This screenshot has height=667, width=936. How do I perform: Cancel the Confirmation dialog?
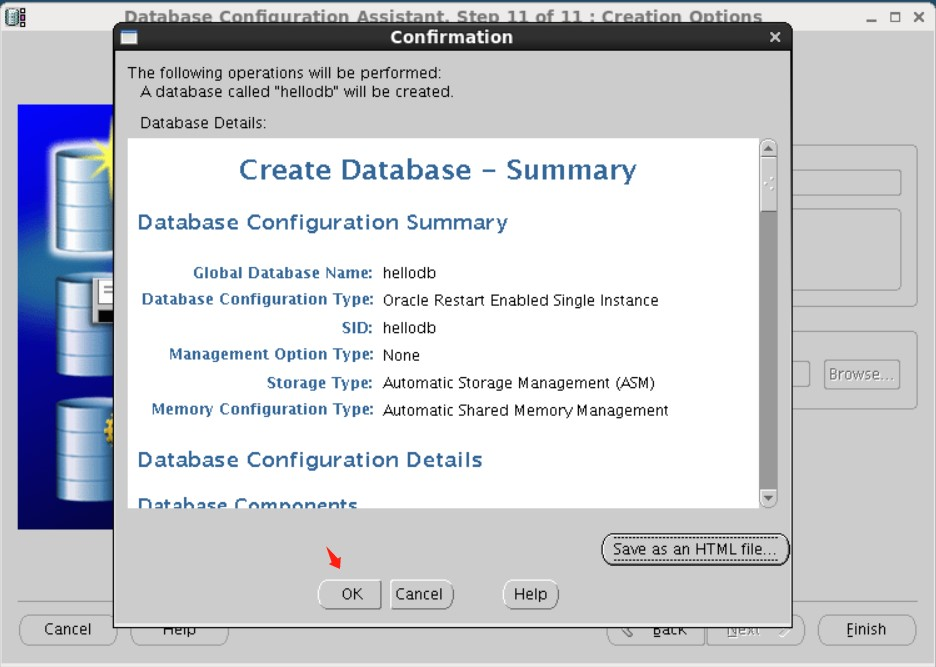tap(421, 594)
